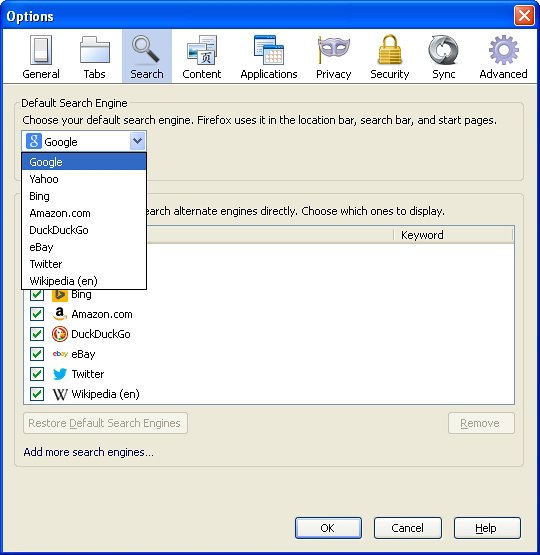Viewport: 540px width, 555px height.
Task: Select the Twitter row name in engine list
Action: (x=88, y=374)
